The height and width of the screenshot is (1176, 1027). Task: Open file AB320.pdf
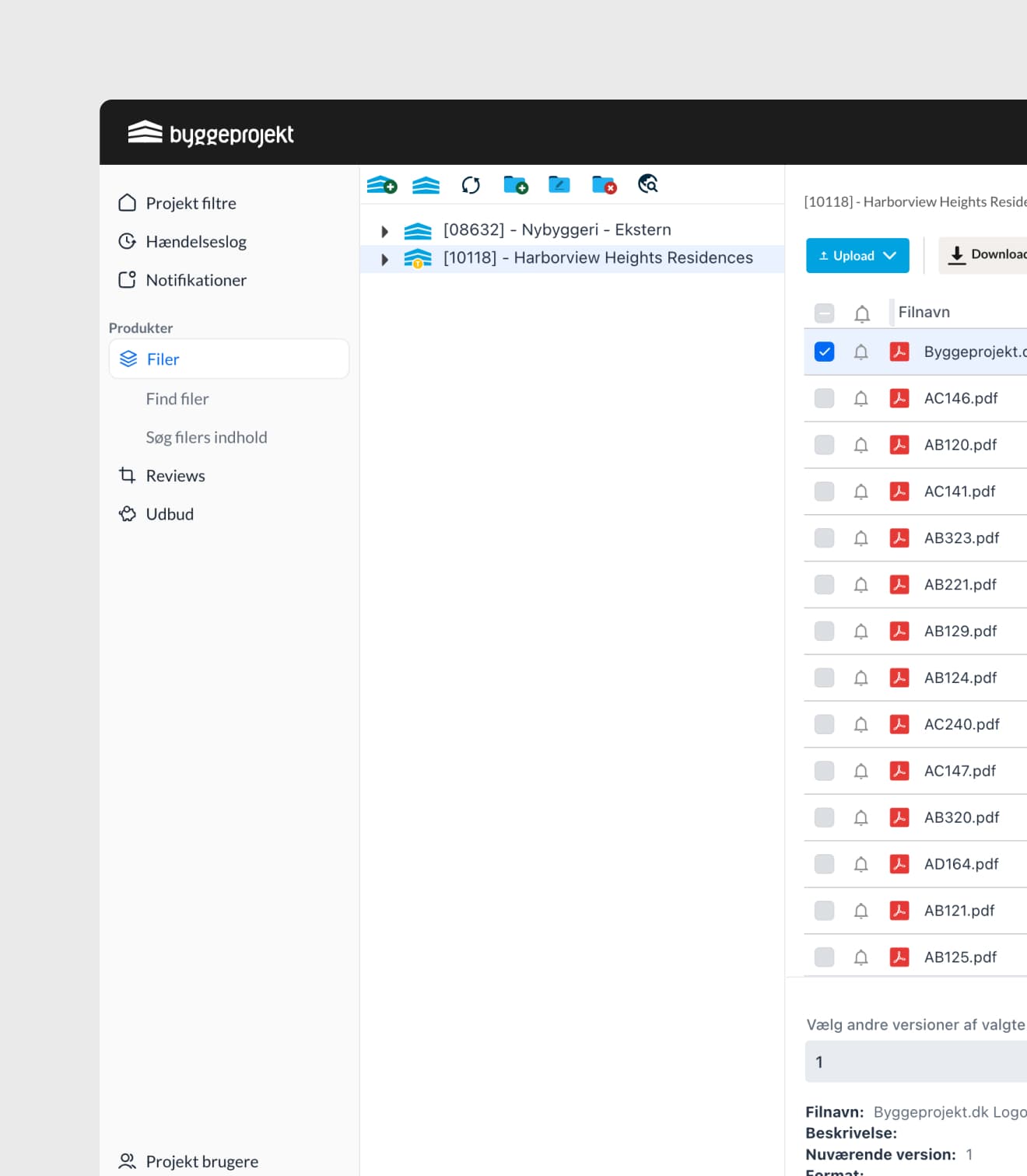coord(962,817)
